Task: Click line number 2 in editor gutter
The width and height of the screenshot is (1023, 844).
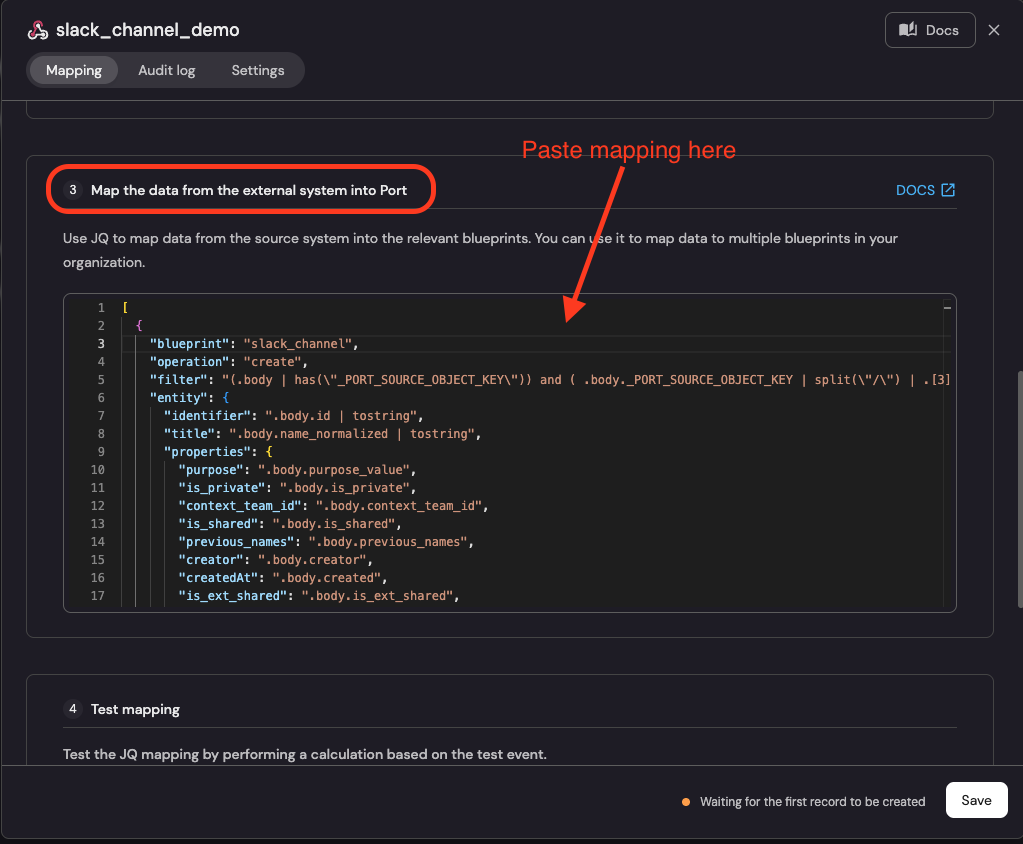Action: [x=100, y=326]
